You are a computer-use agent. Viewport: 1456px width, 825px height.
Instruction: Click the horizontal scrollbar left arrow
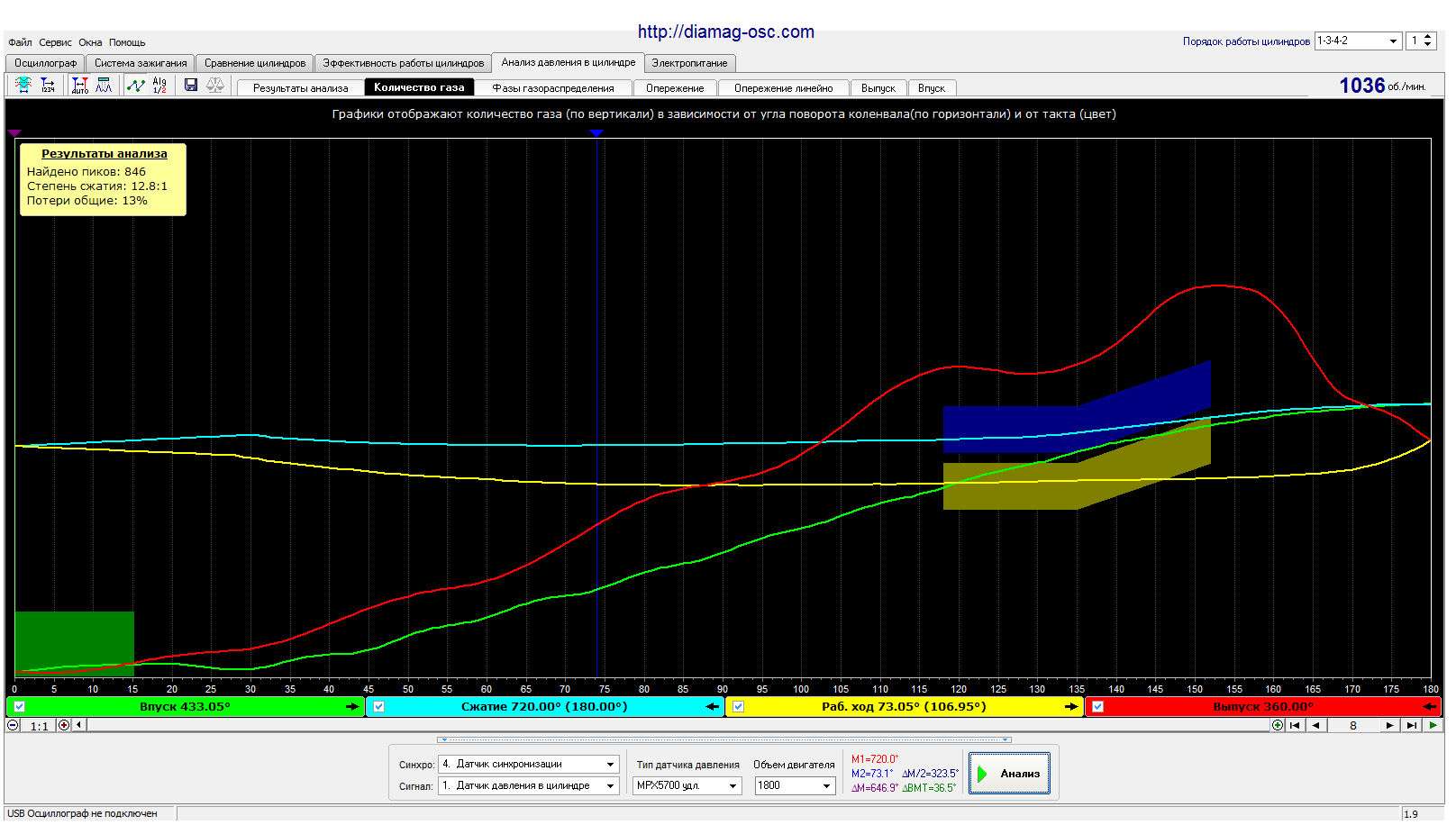(x=78, y=725)
